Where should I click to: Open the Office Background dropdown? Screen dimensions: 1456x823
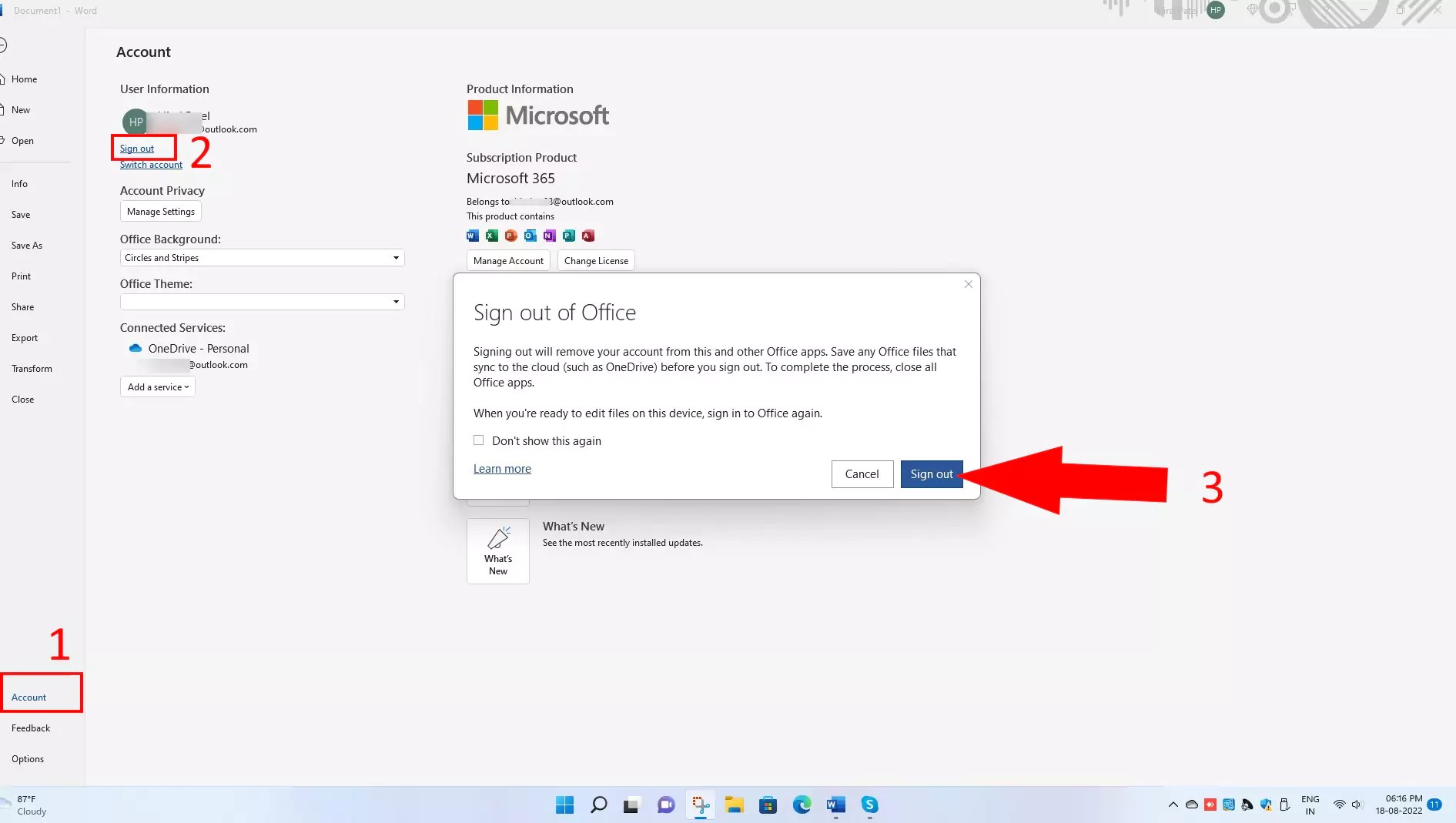coord(396,257)
